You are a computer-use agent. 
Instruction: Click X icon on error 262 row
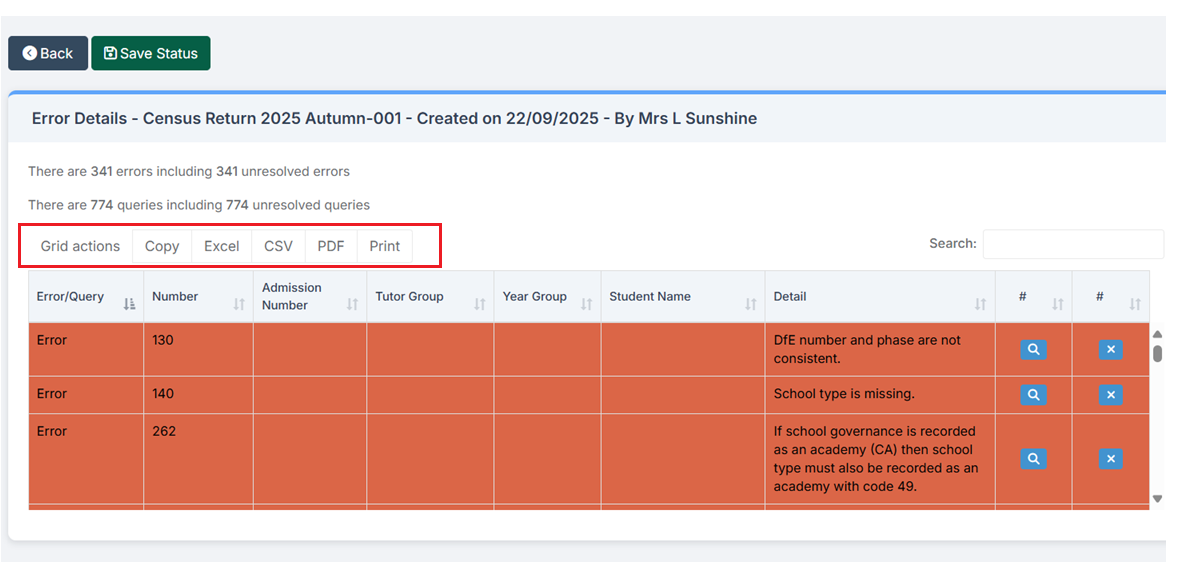(x=1110, y=459)
